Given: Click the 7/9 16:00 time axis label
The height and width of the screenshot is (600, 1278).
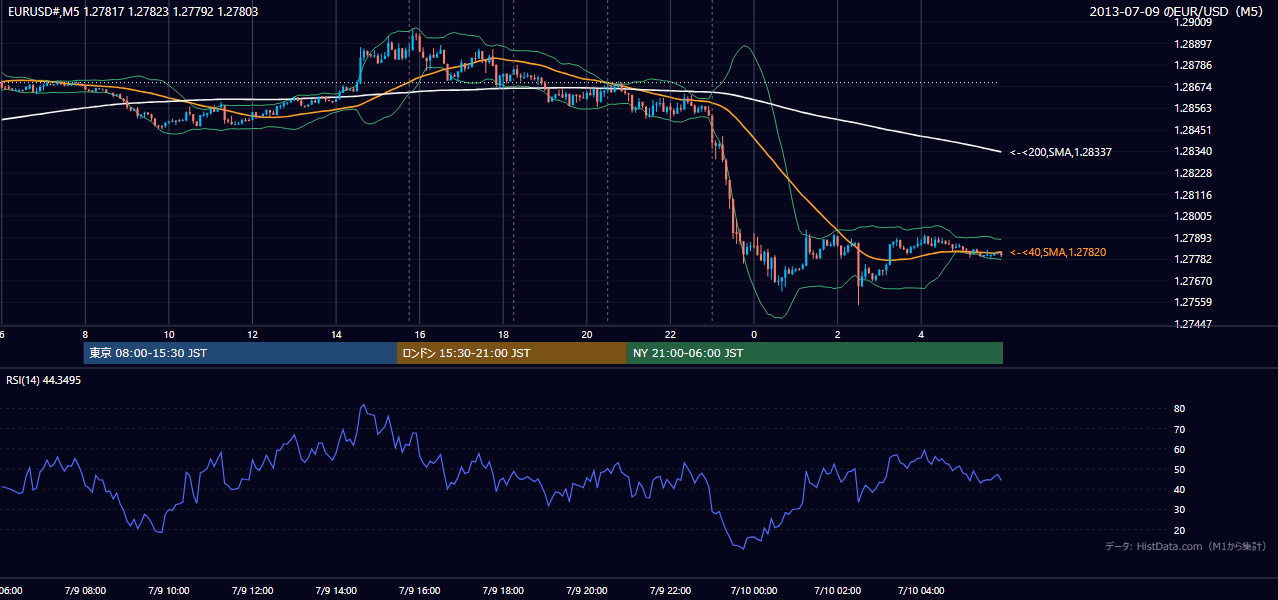Looking at the screenshot, I should tap(420, 590).
